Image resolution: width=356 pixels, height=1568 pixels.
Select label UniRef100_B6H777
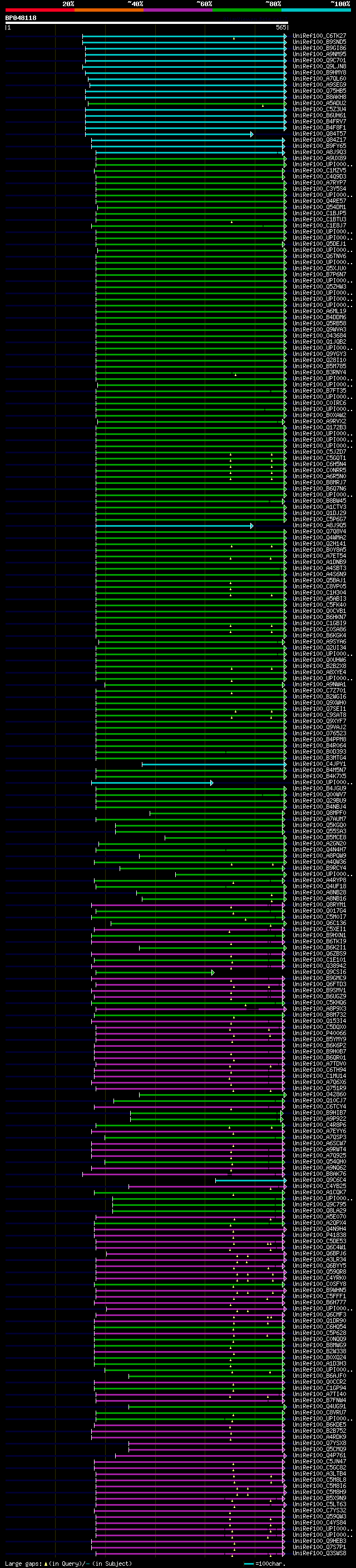[x=319, y=1302]
